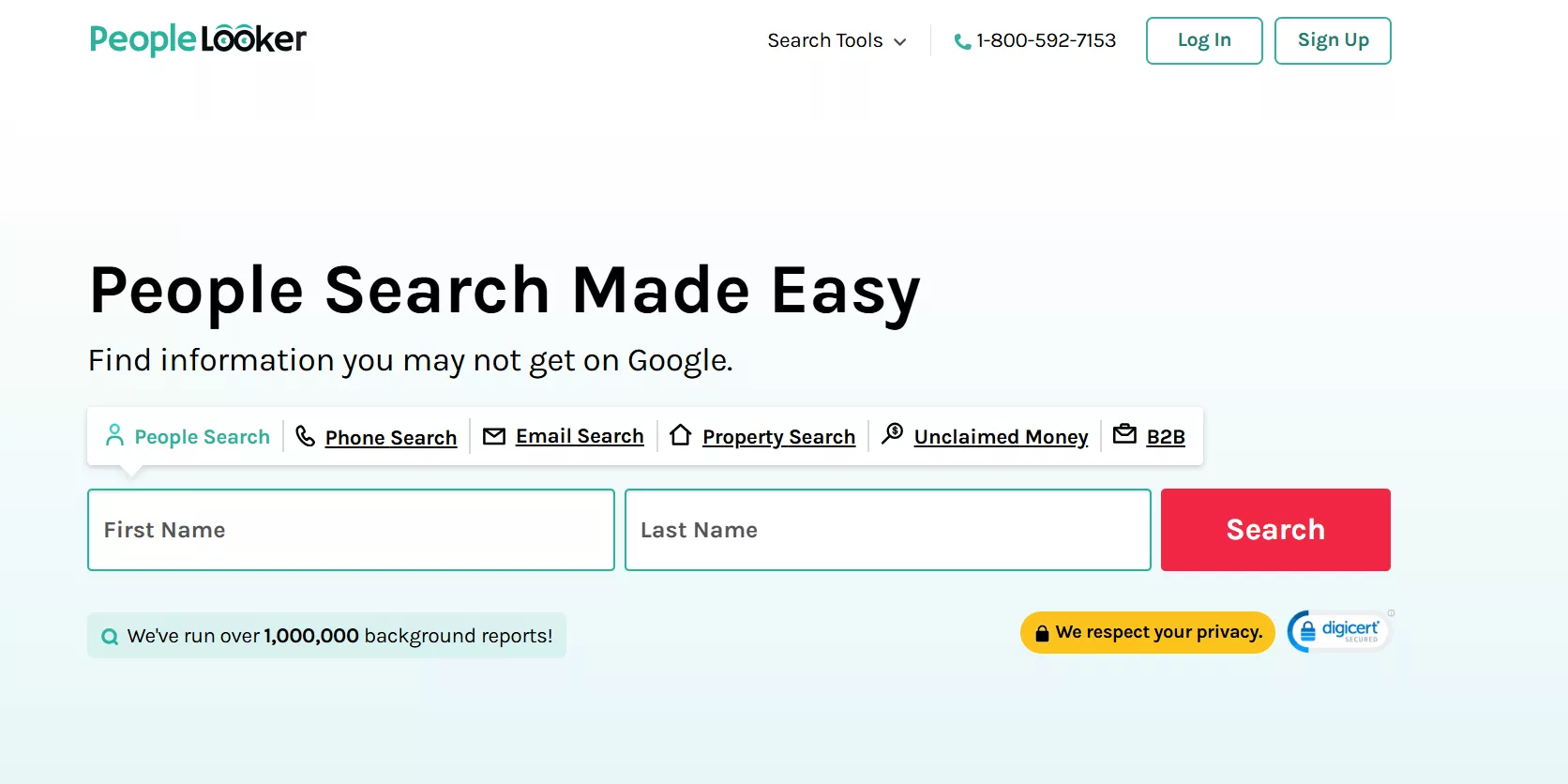Click the phone handset icon beside 1-800-592-7153
Screen dimensions: 1568x784
point(962,41)
